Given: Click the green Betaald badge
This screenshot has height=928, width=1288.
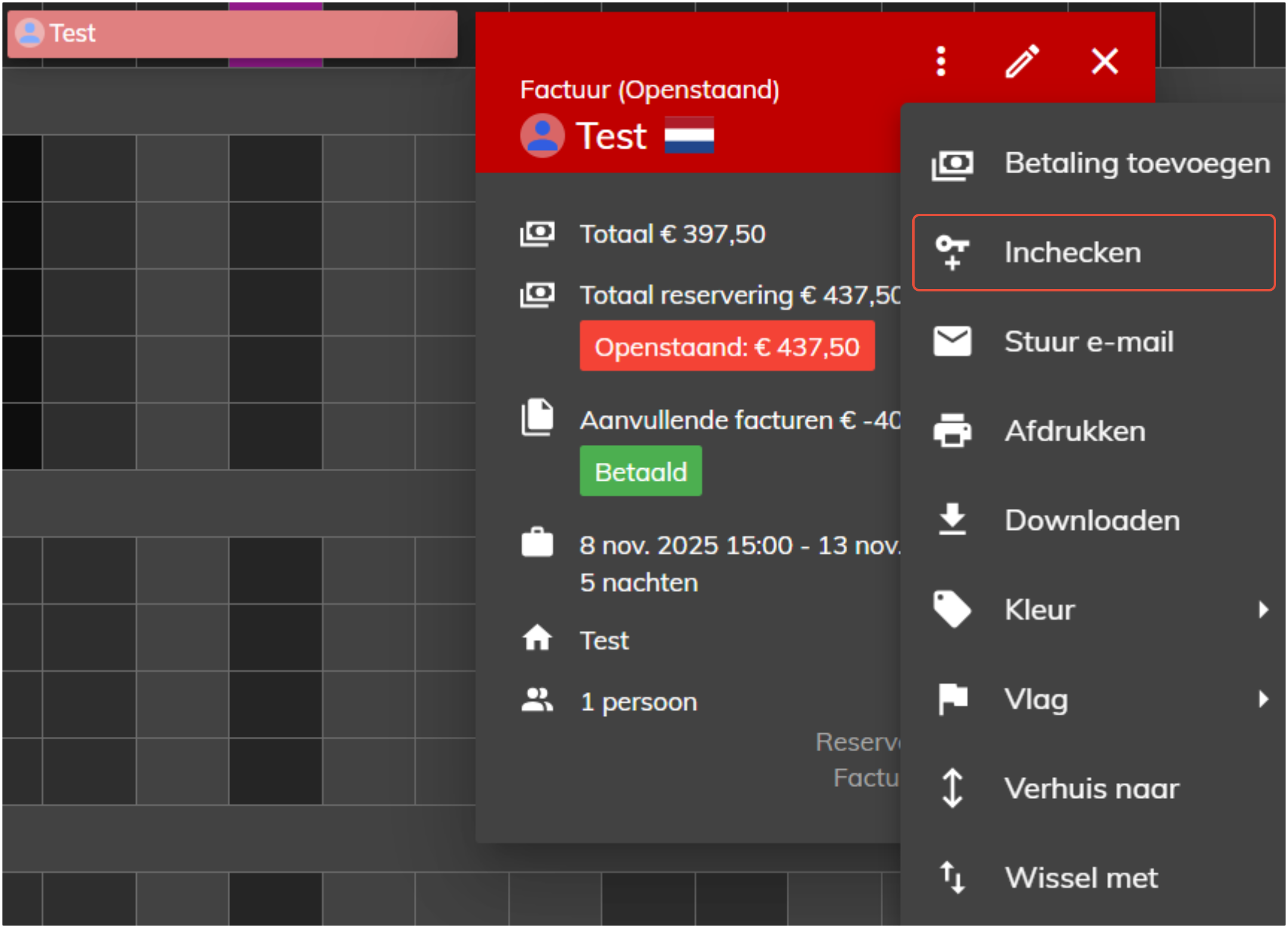Looking at the screenshot, I should (x=640, y=472).
